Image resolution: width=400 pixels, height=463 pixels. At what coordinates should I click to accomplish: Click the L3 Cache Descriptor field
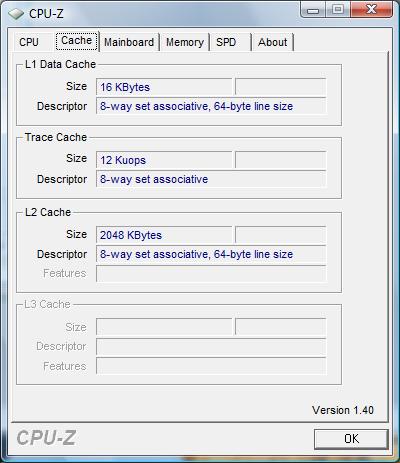pos(211,347)
